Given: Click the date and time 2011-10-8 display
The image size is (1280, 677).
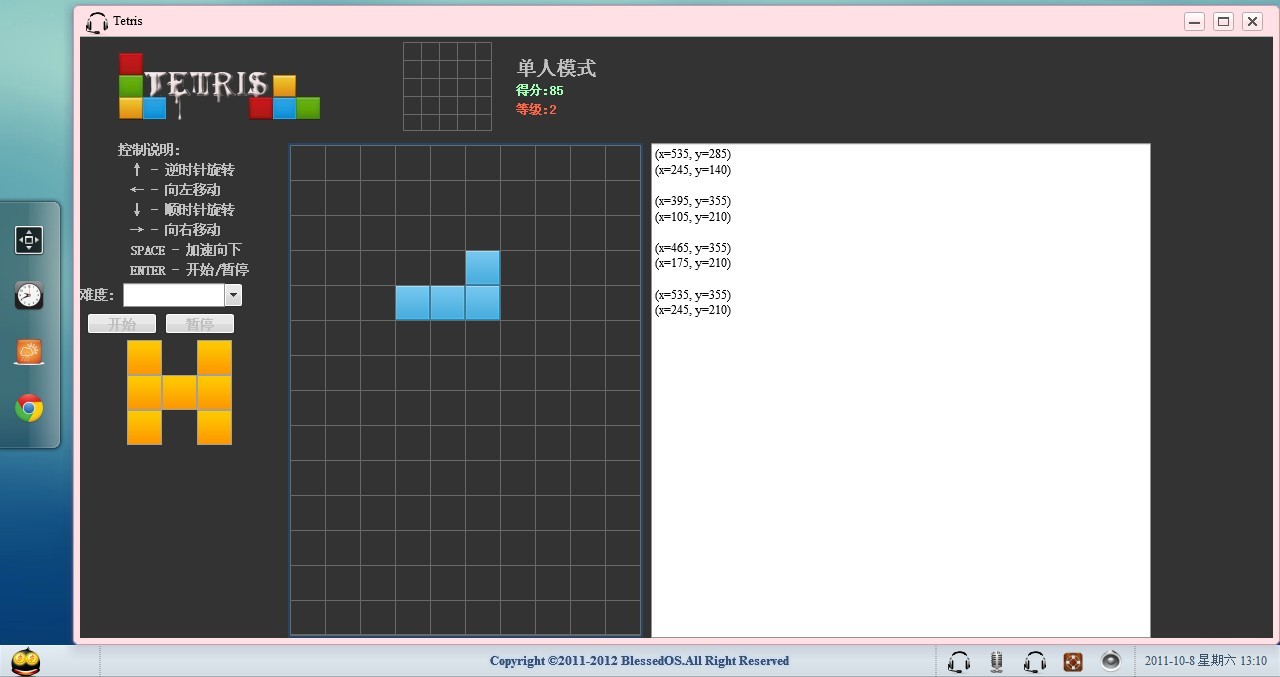Looking at the screenshot, I should coord(1205,661).
